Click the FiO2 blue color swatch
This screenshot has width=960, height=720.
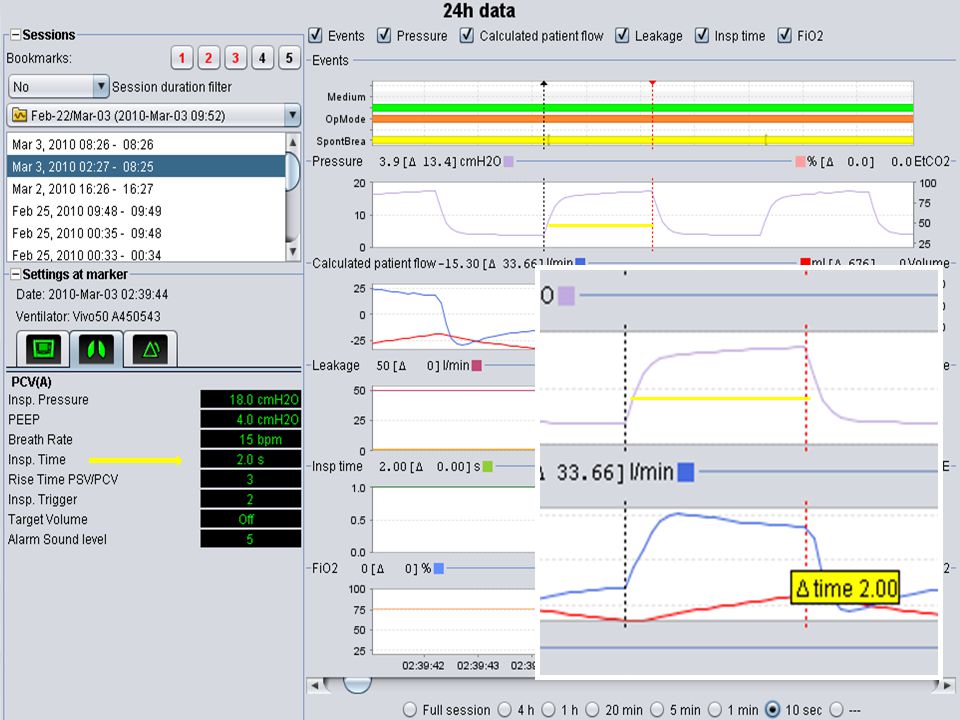tap(438, 569)
